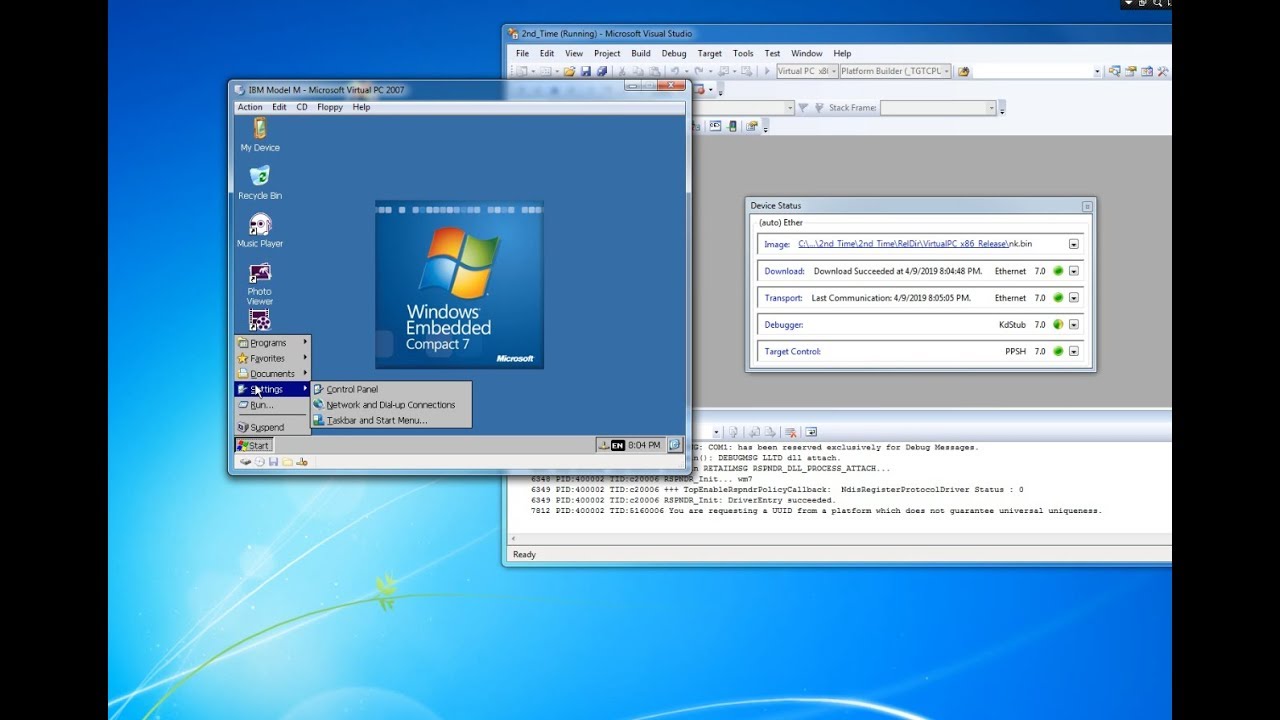1280x720 pixels.
Task: Open Network and Dial-up Connections
Action: [x=391, y=405]
